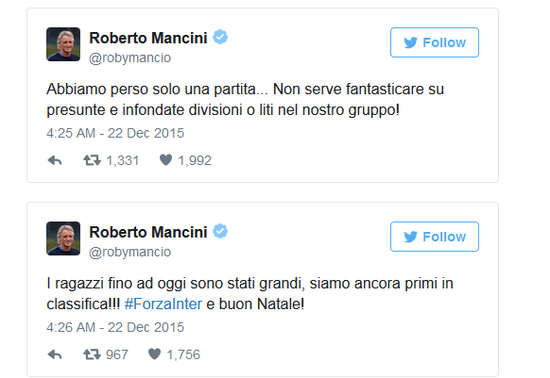Open @robymancio handle in first tweet

[x=130, y=58]
